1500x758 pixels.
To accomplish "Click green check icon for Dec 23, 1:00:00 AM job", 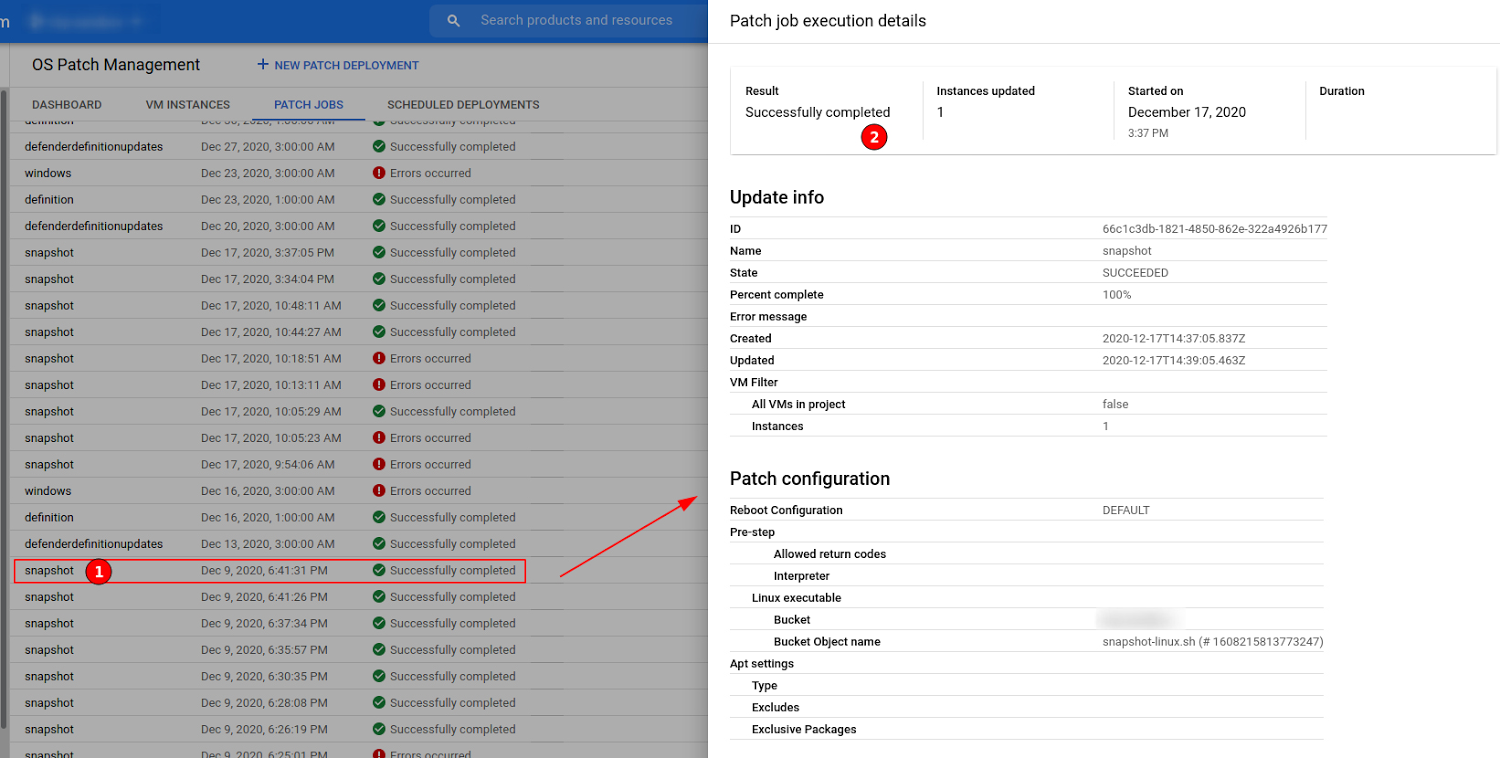I will 379,199.
